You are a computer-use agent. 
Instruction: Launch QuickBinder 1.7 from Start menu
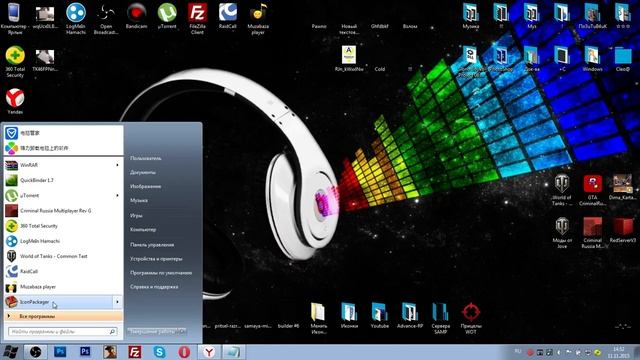63,180
